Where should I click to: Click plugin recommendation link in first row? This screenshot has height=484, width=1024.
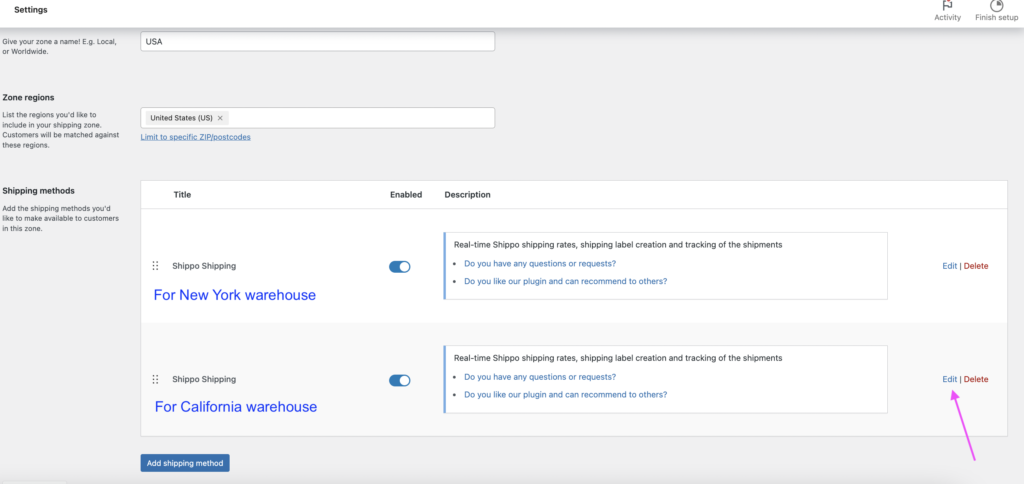click(566, 281)
